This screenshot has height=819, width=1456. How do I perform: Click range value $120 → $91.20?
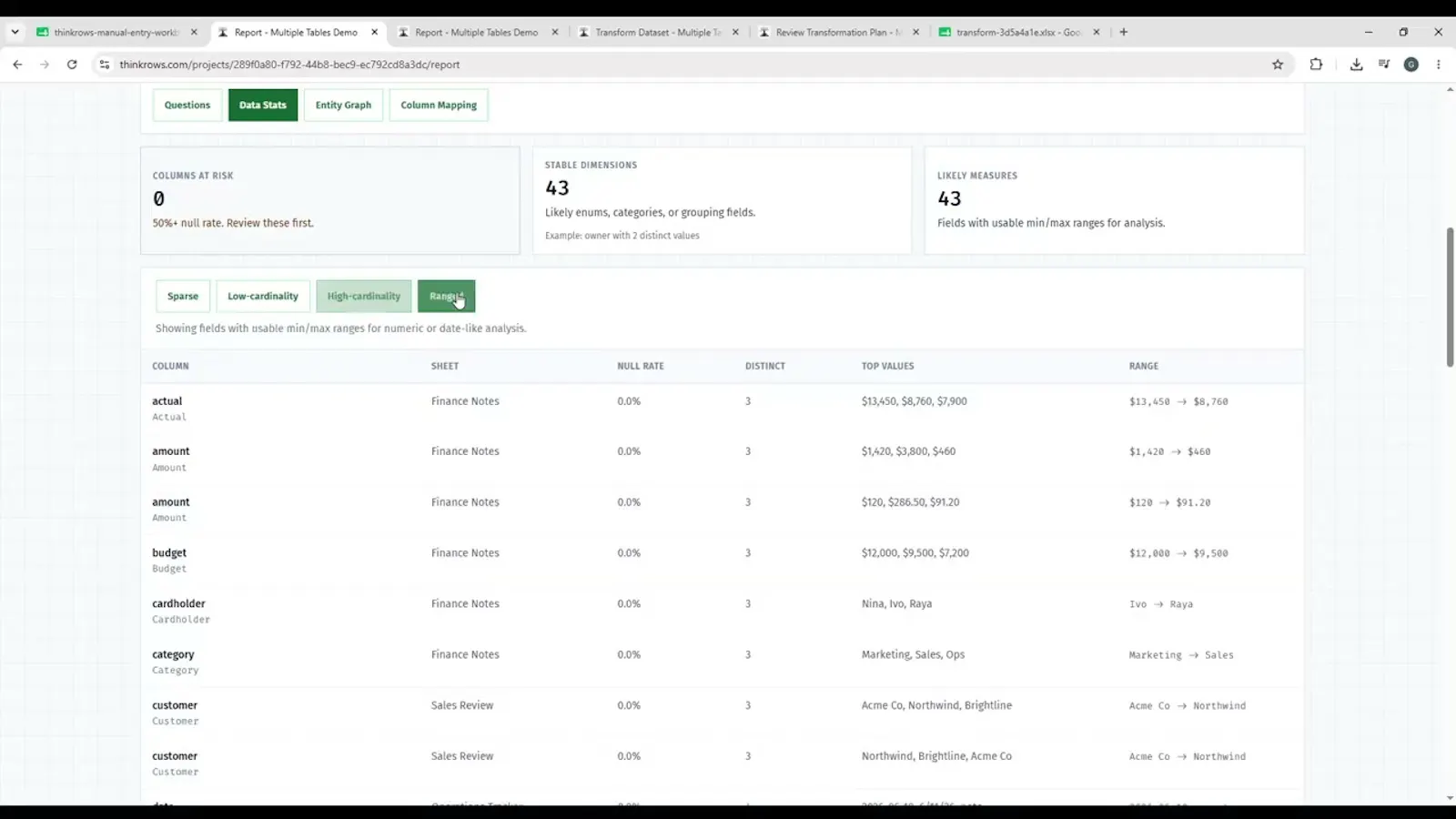(x=1170, y=502)
